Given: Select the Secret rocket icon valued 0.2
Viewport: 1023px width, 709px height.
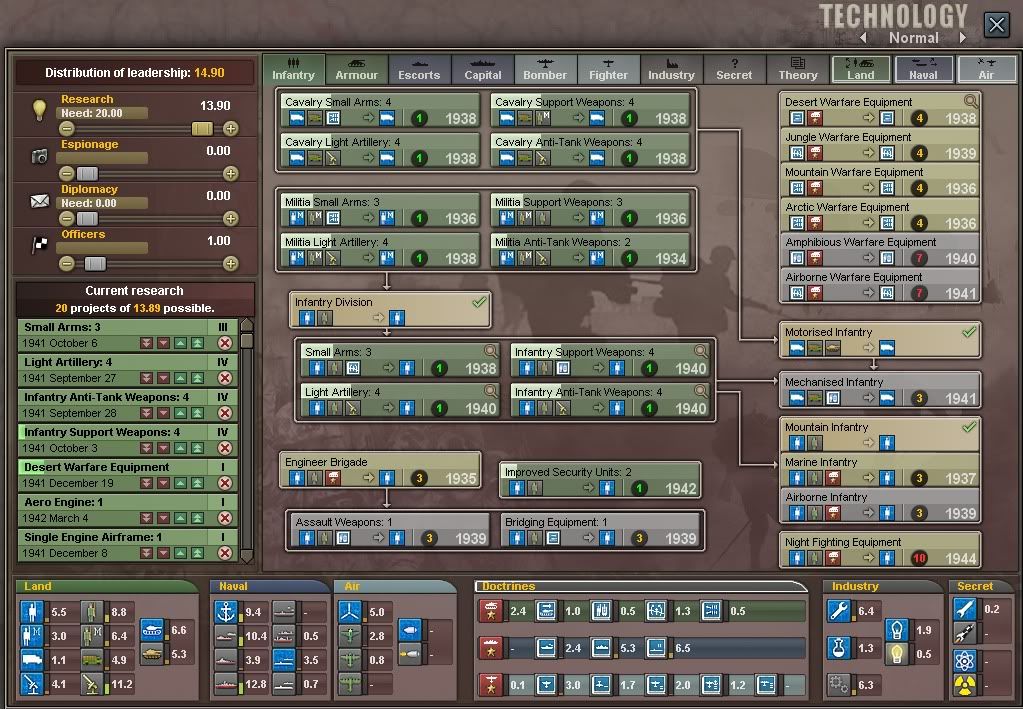Looking at the screenshot, I should 964,609.
